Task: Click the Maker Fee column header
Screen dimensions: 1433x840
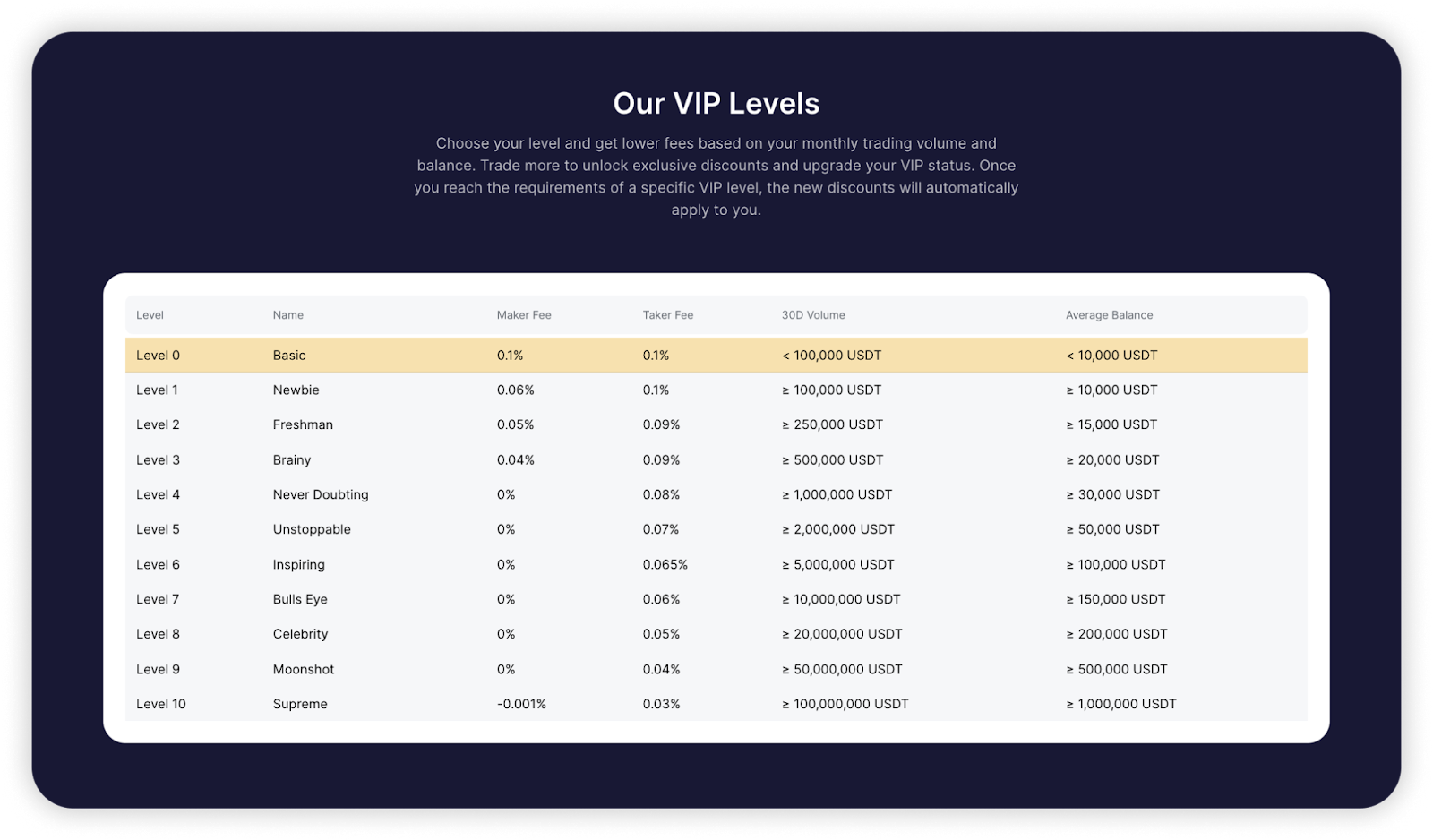Action: [x=524, y=315]
